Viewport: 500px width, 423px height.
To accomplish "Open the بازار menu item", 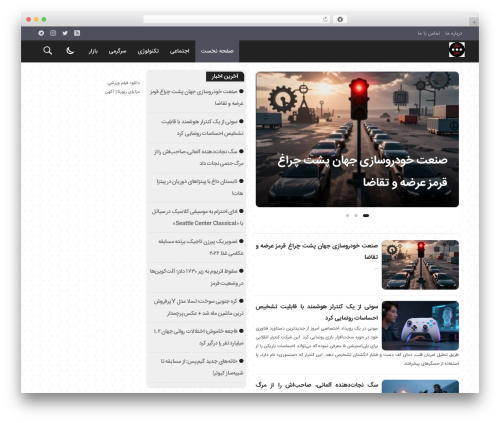I will (x=93, y=51).
